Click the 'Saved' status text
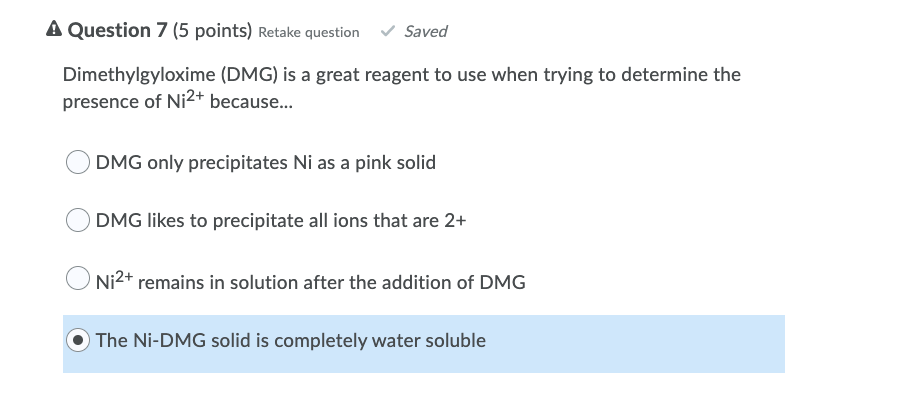 click(425, 32)
